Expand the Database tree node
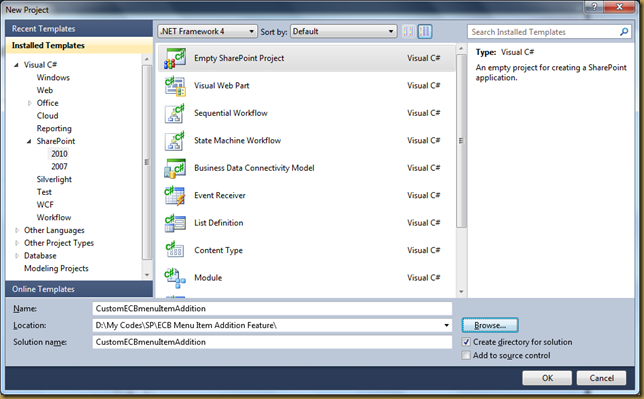 17,256
